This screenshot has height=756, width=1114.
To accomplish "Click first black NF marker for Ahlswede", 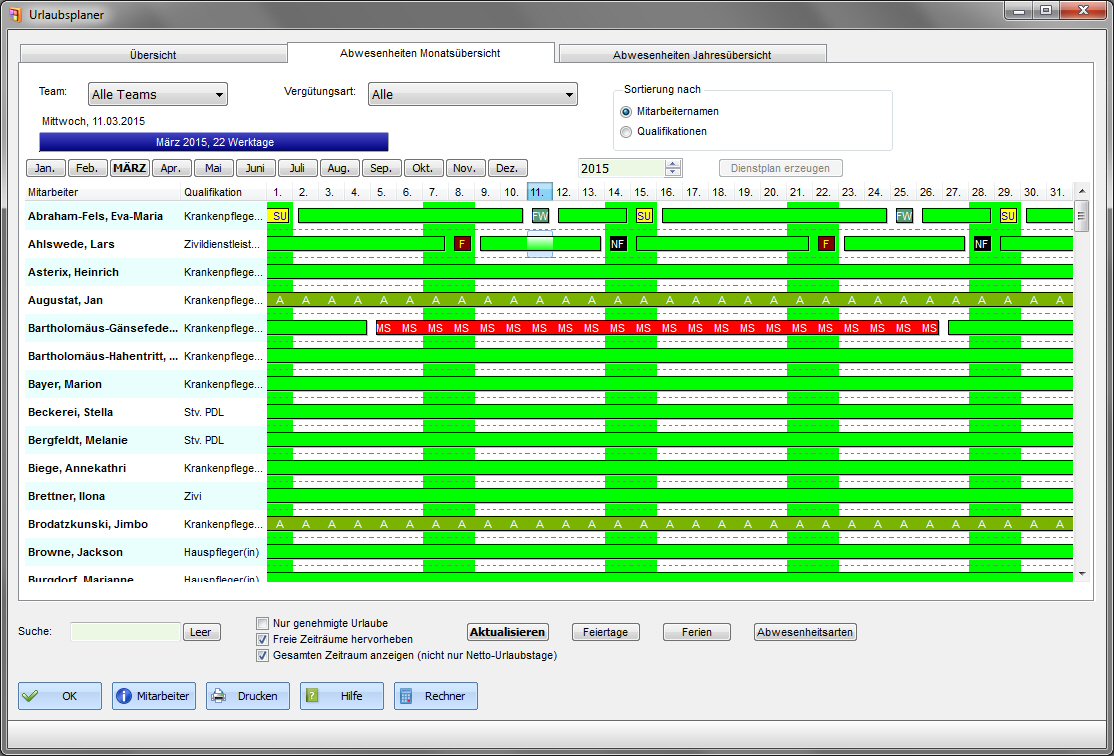I will tap(617, 244).
